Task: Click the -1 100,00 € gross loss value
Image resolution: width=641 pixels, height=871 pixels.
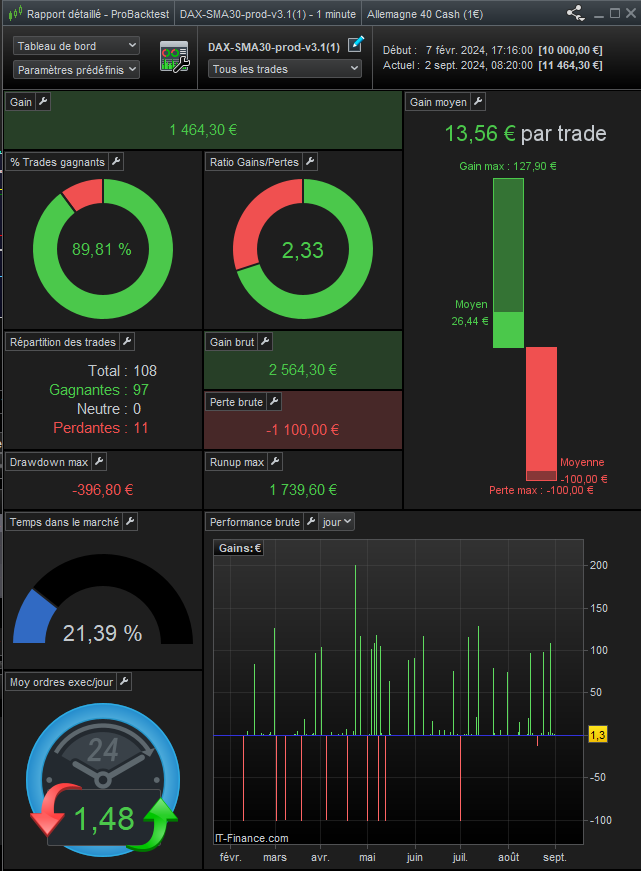Action: (303, 430)
